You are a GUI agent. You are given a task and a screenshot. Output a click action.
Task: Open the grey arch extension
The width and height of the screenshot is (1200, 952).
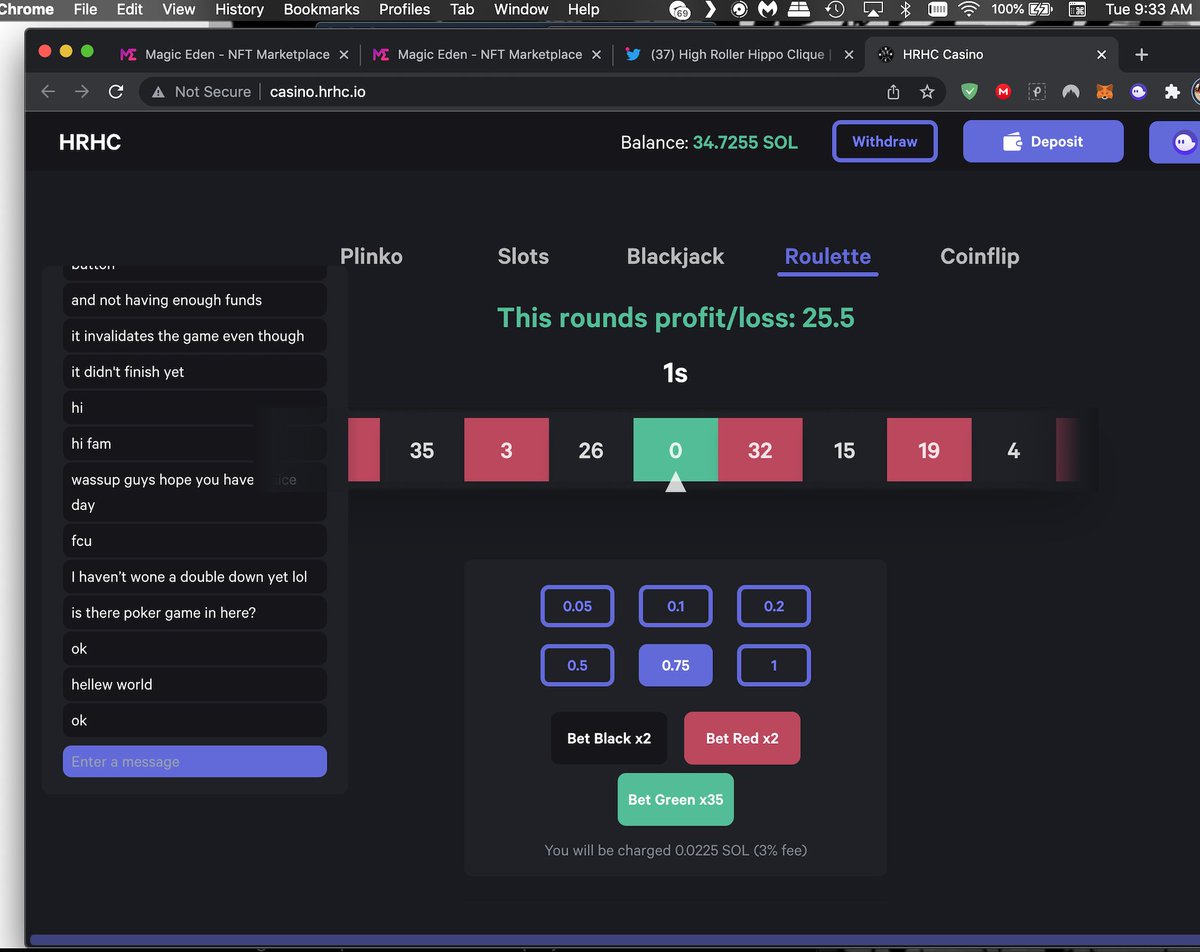(x=1071, y=91)
